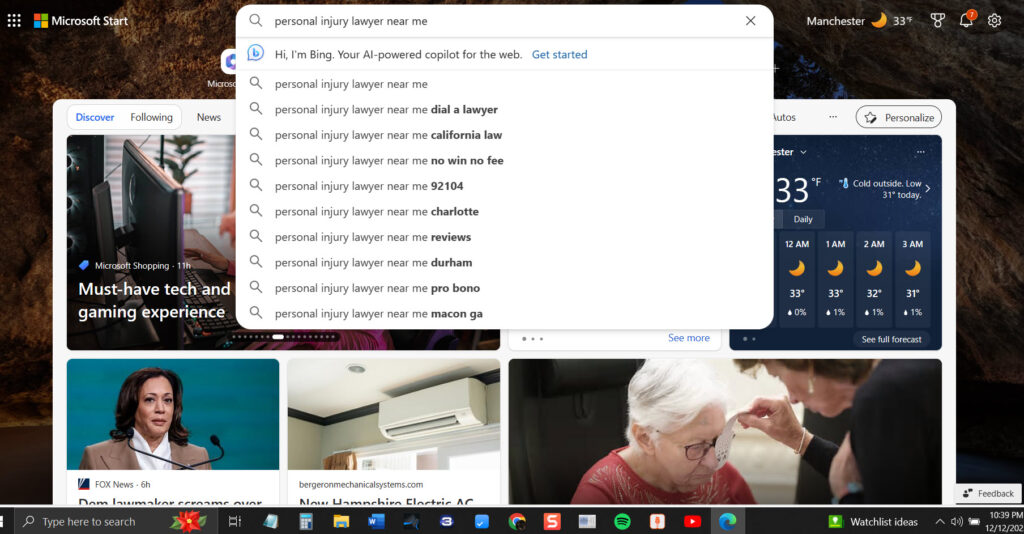Switch to the Discover tab

point(95,118)
